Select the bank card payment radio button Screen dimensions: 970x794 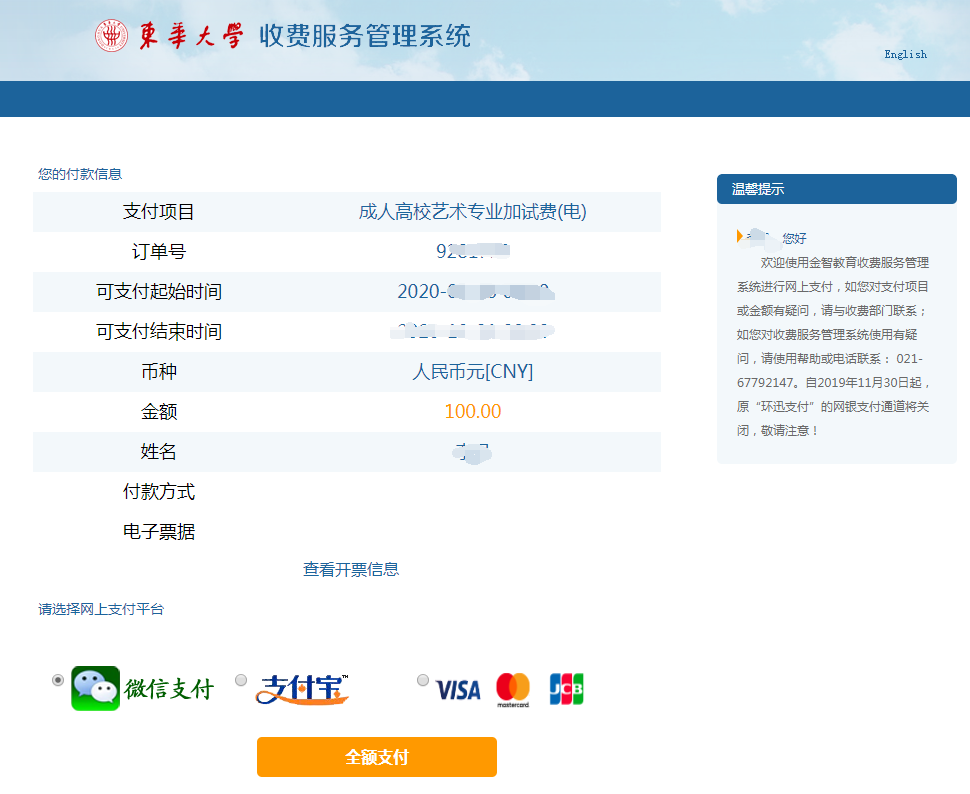422,679
